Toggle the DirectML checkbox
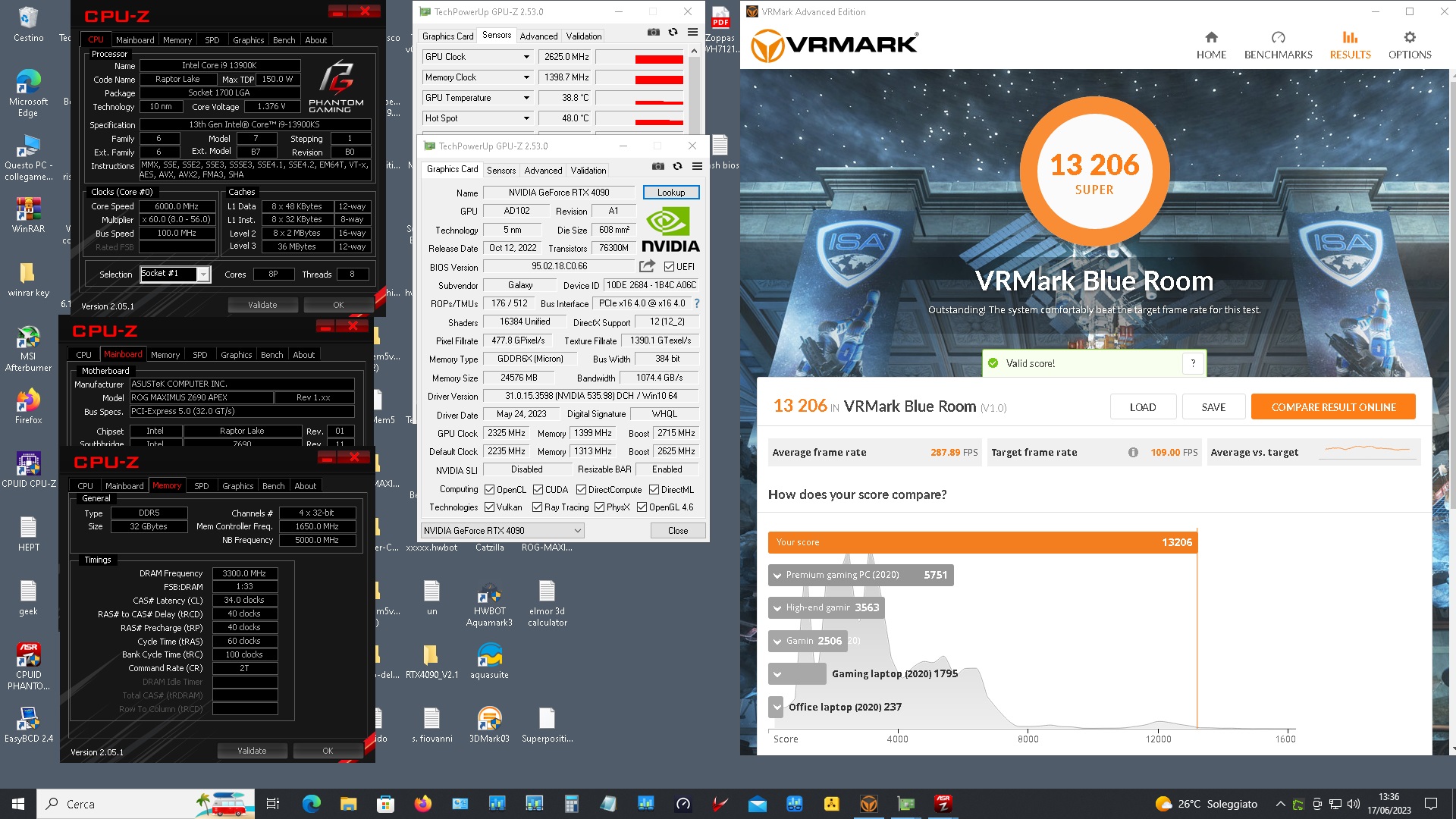 pyautogui.click(x=654, y=490)
